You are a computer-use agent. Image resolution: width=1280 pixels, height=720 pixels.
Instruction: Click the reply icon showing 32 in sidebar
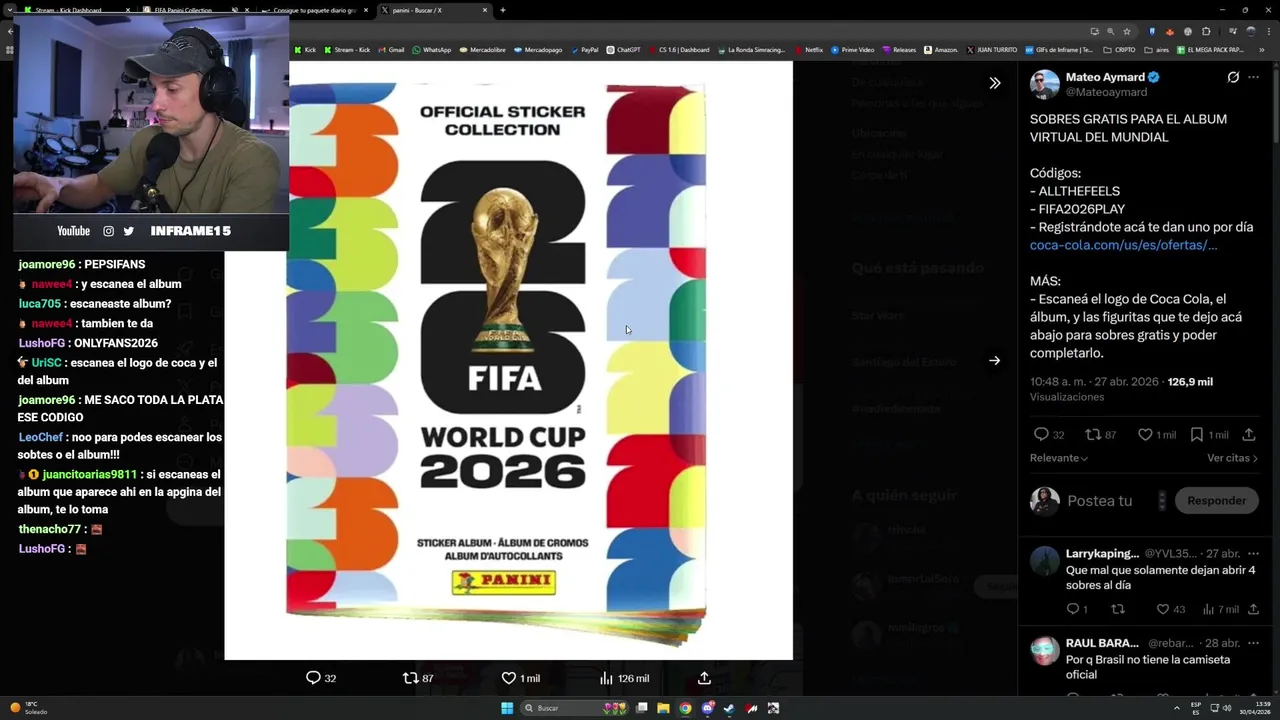[x=1041, y=435]
